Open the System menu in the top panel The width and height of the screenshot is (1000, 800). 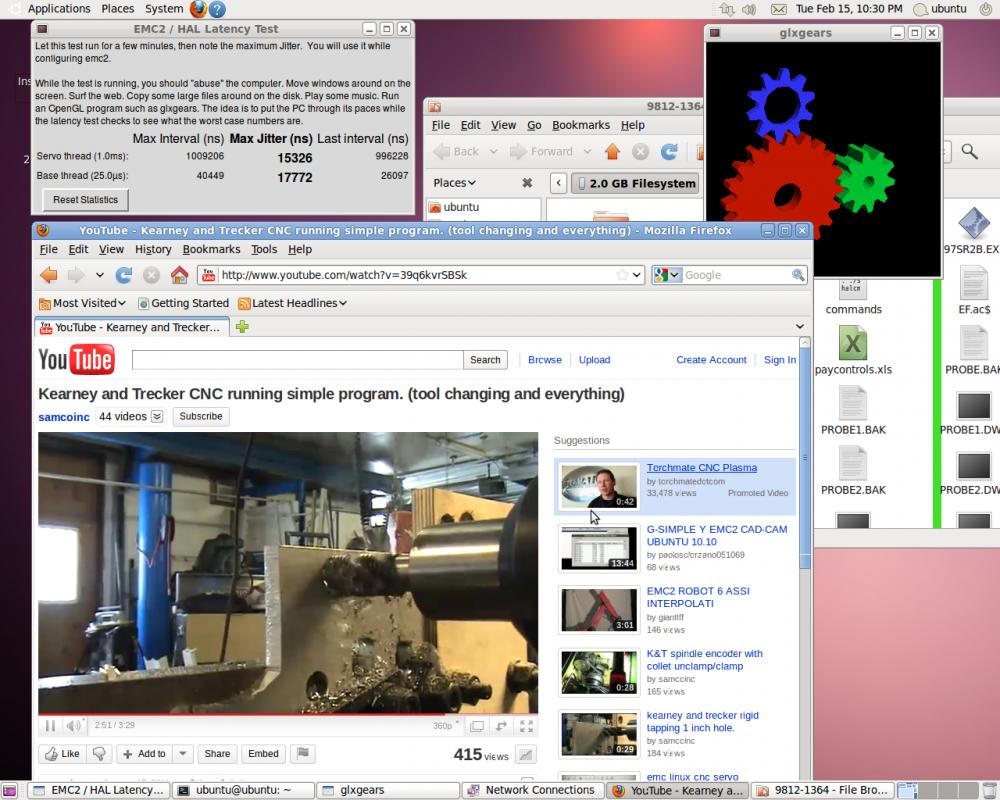164,9
